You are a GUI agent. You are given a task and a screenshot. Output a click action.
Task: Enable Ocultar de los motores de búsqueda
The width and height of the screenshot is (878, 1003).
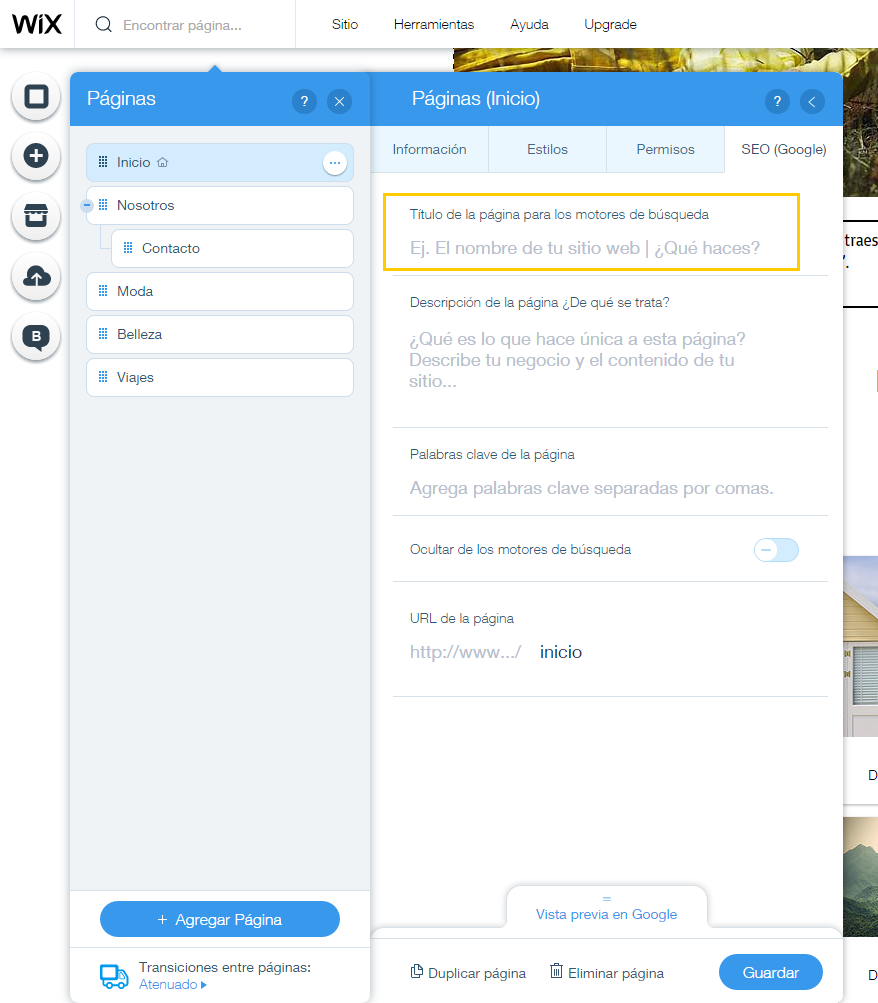(x=776, y=549)
